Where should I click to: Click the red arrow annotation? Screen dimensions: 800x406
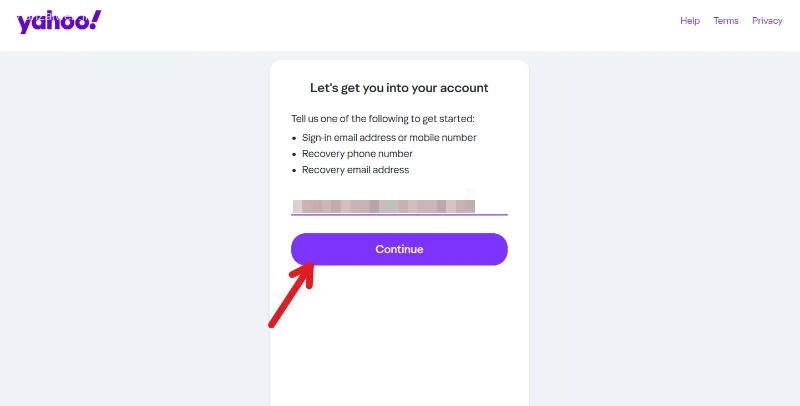click(291, 295)
